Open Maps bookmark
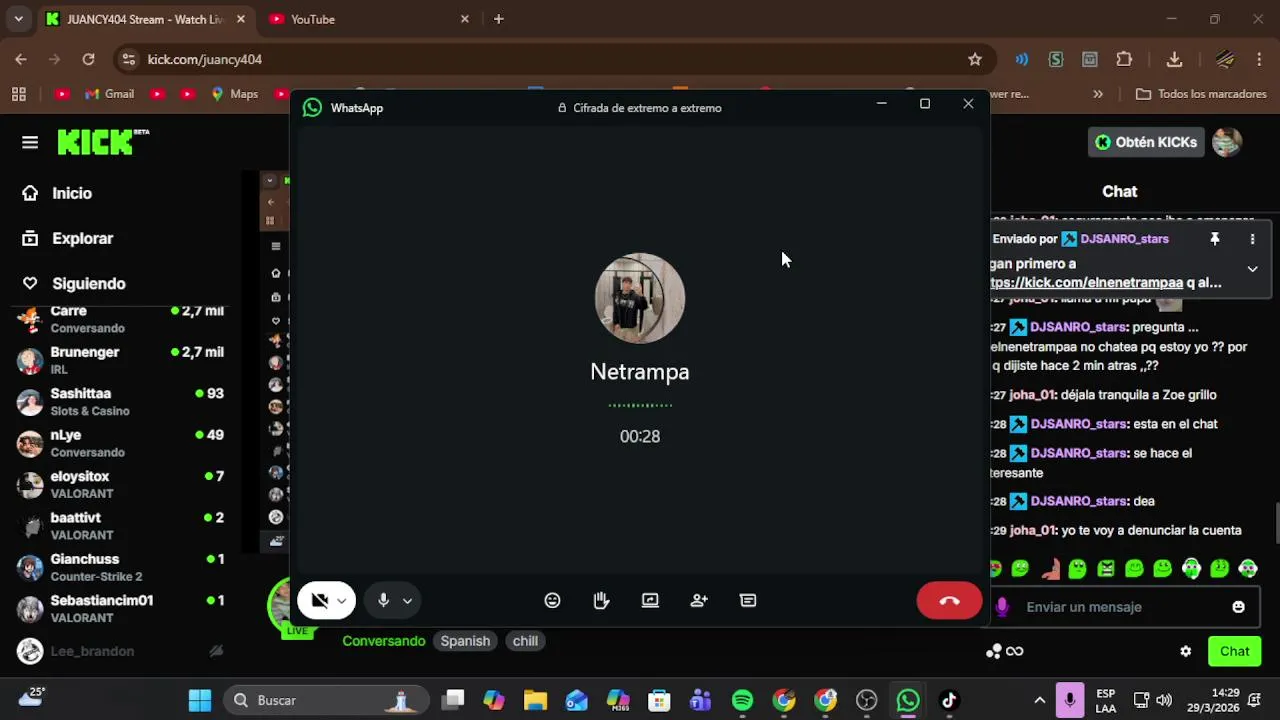Screen dimensions: 1280x720 234,94
